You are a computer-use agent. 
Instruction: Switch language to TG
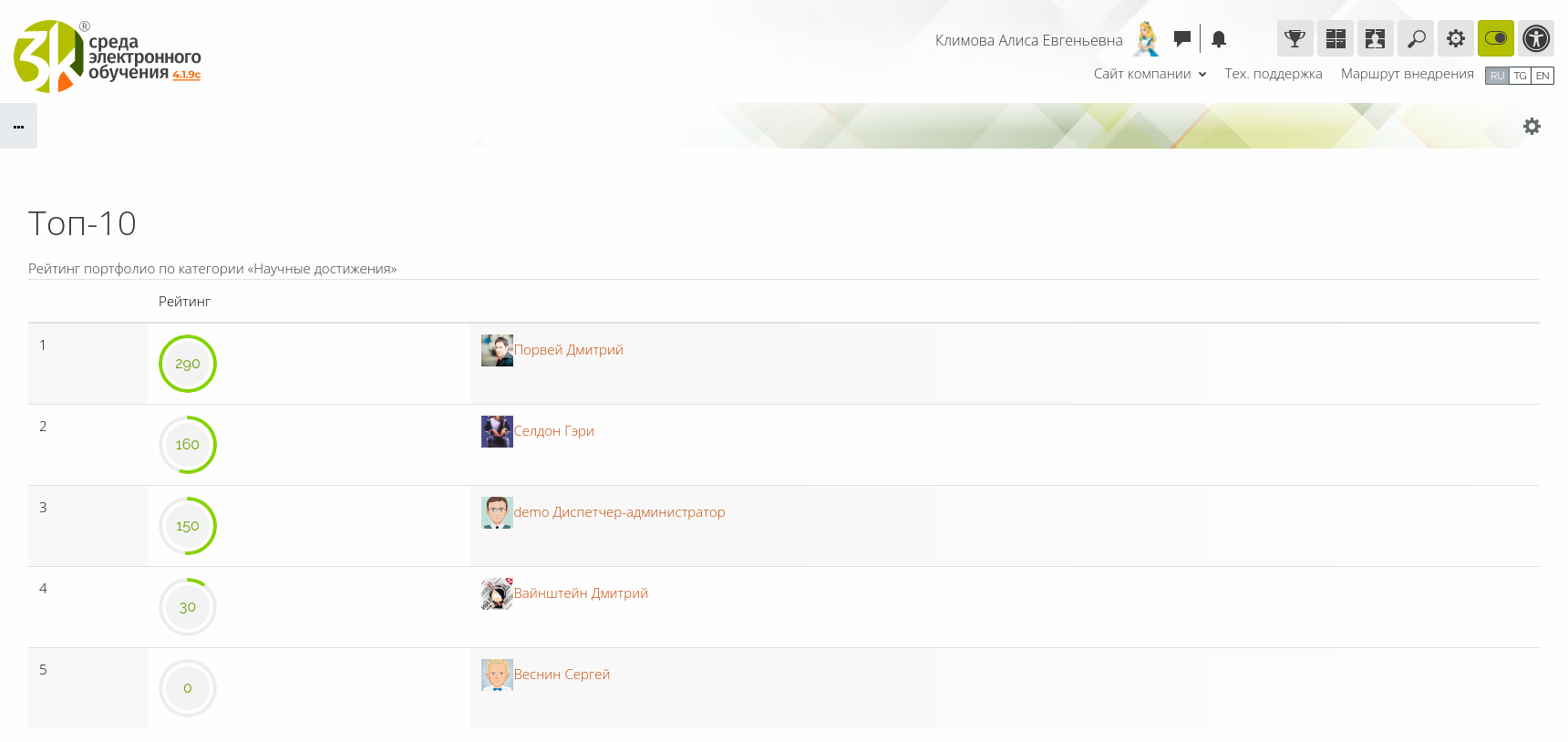pyautogui.click(x=1520, y=76)
